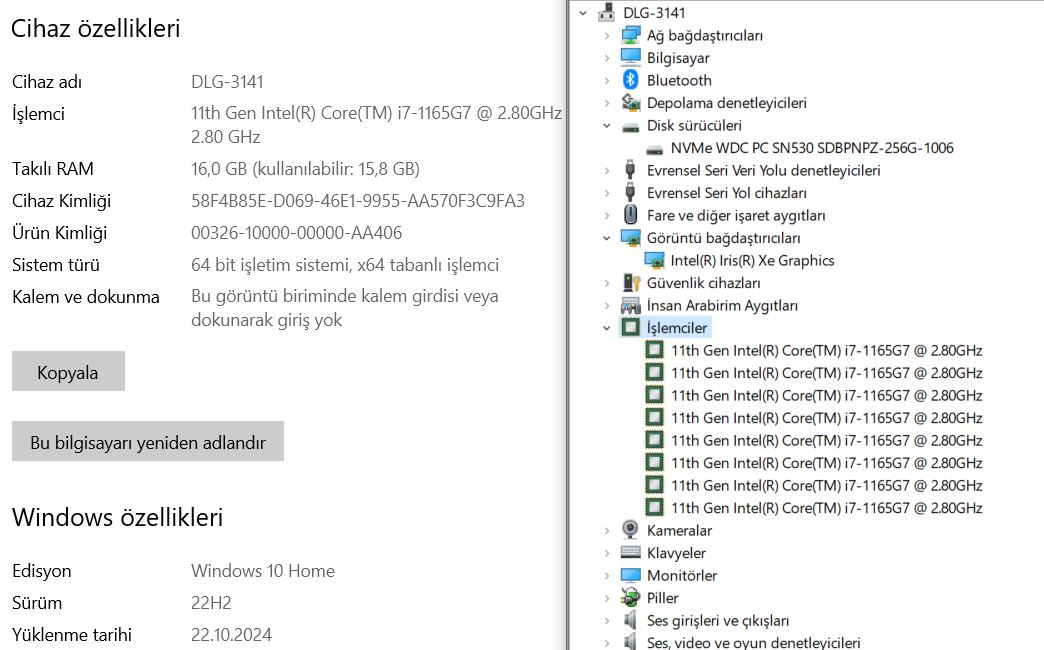
Task: Expand the Klavyeler node
Action: (x=607, y=553)
